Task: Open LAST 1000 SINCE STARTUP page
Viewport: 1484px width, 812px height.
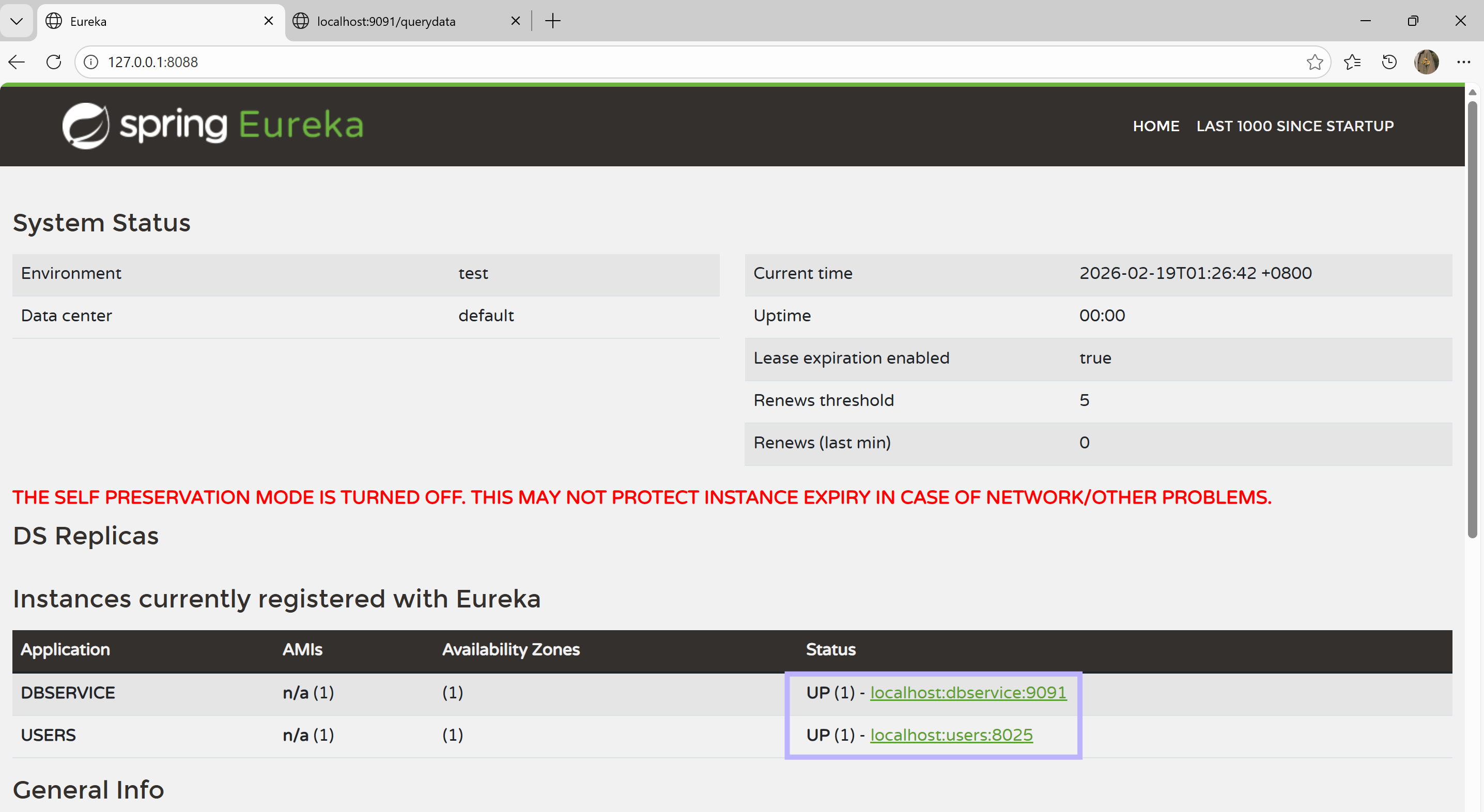Action: pos(1294,126)
